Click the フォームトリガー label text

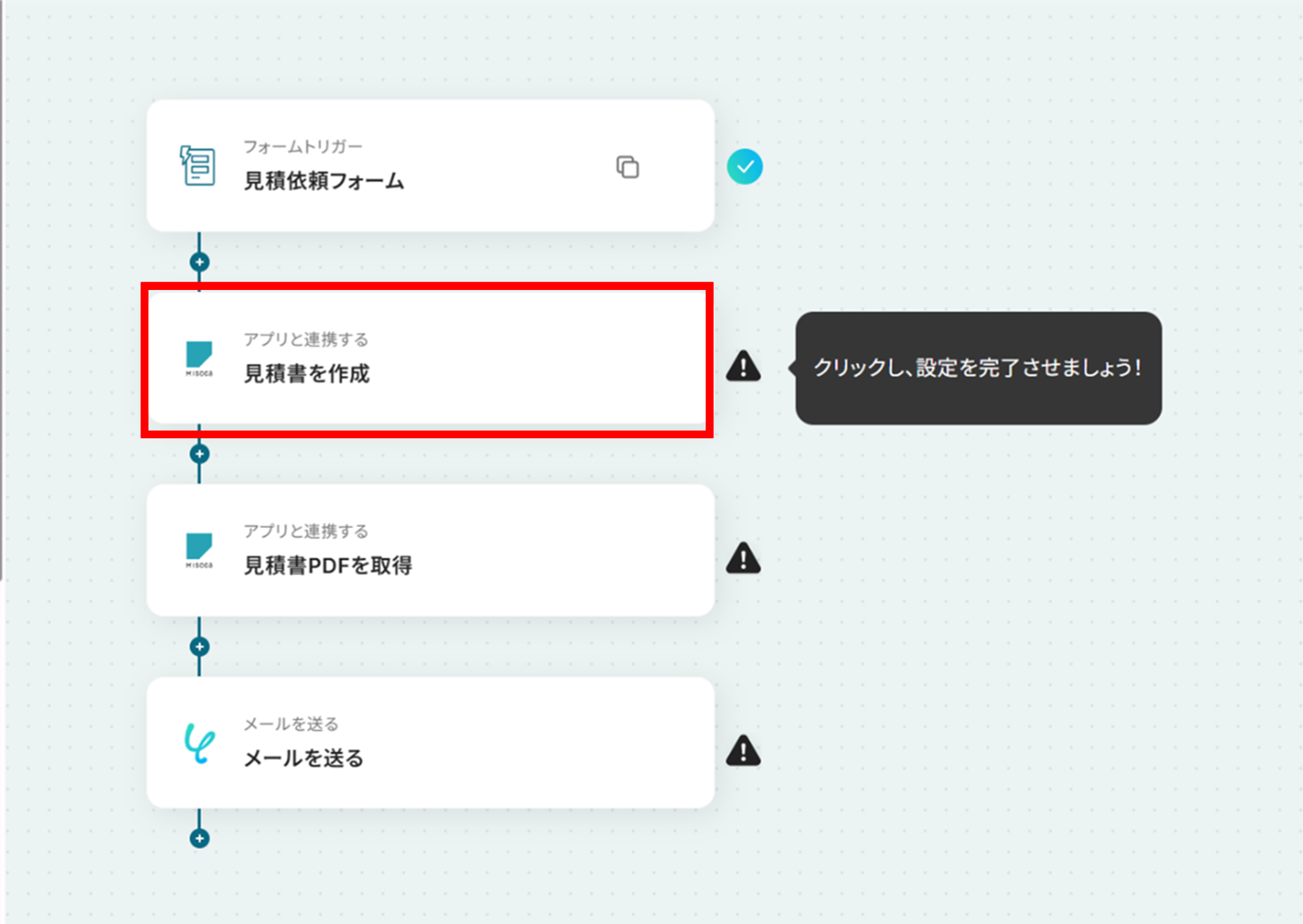[303, 147]
